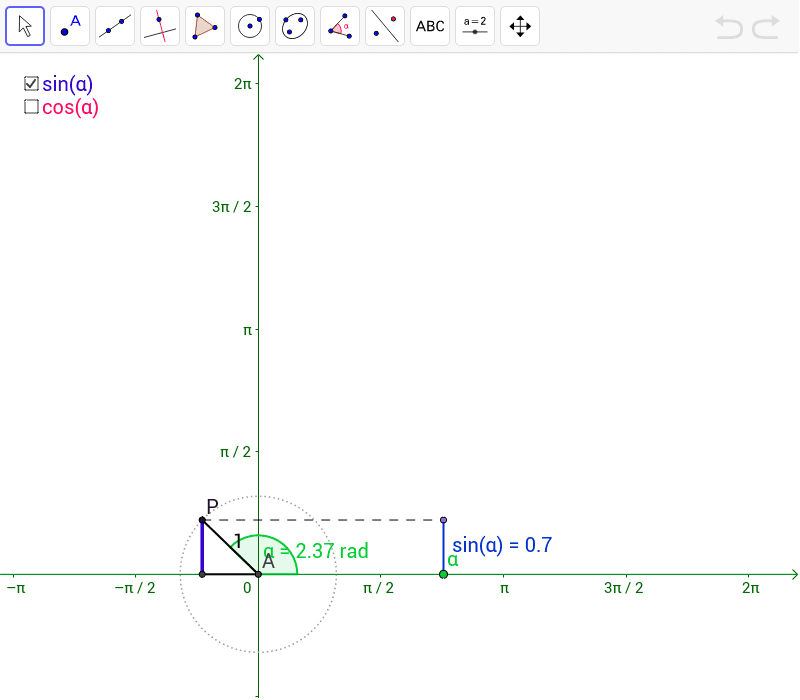Click the π label on the y-axis
Screen dimensions: 800x700
[x=247, y=331]
